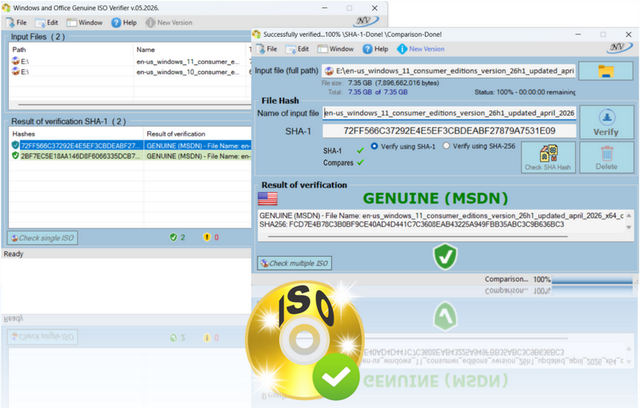Select hash row 2BF7EC5E18AA146D8F6066335DCB7
This screenshot has width=640, height=408.
click(131, 156)
